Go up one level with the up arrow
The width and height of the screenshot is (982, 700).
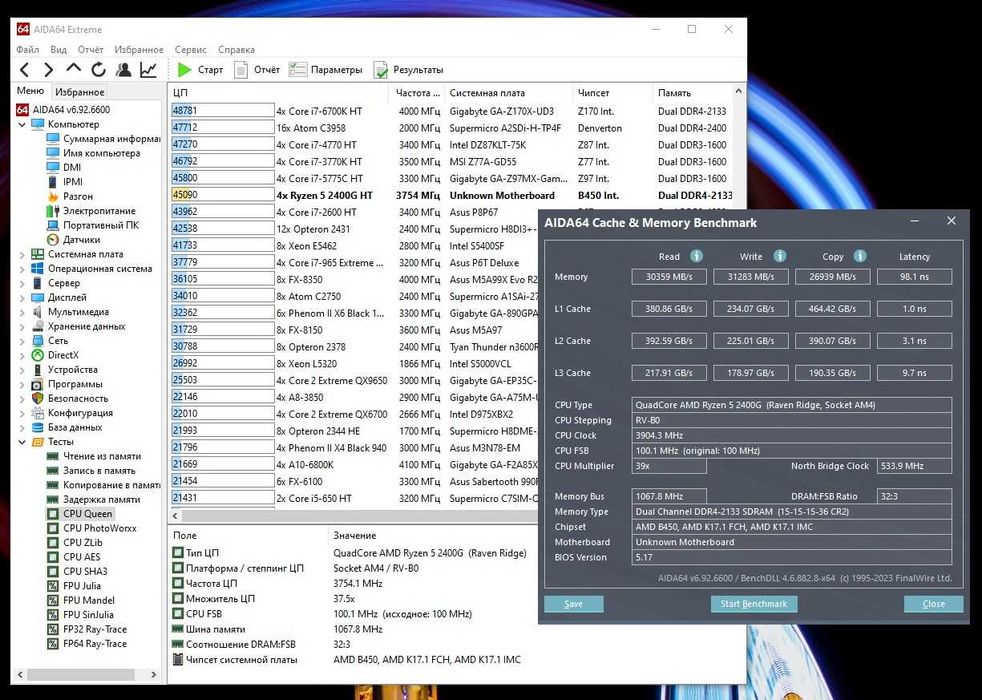point(73,68)
